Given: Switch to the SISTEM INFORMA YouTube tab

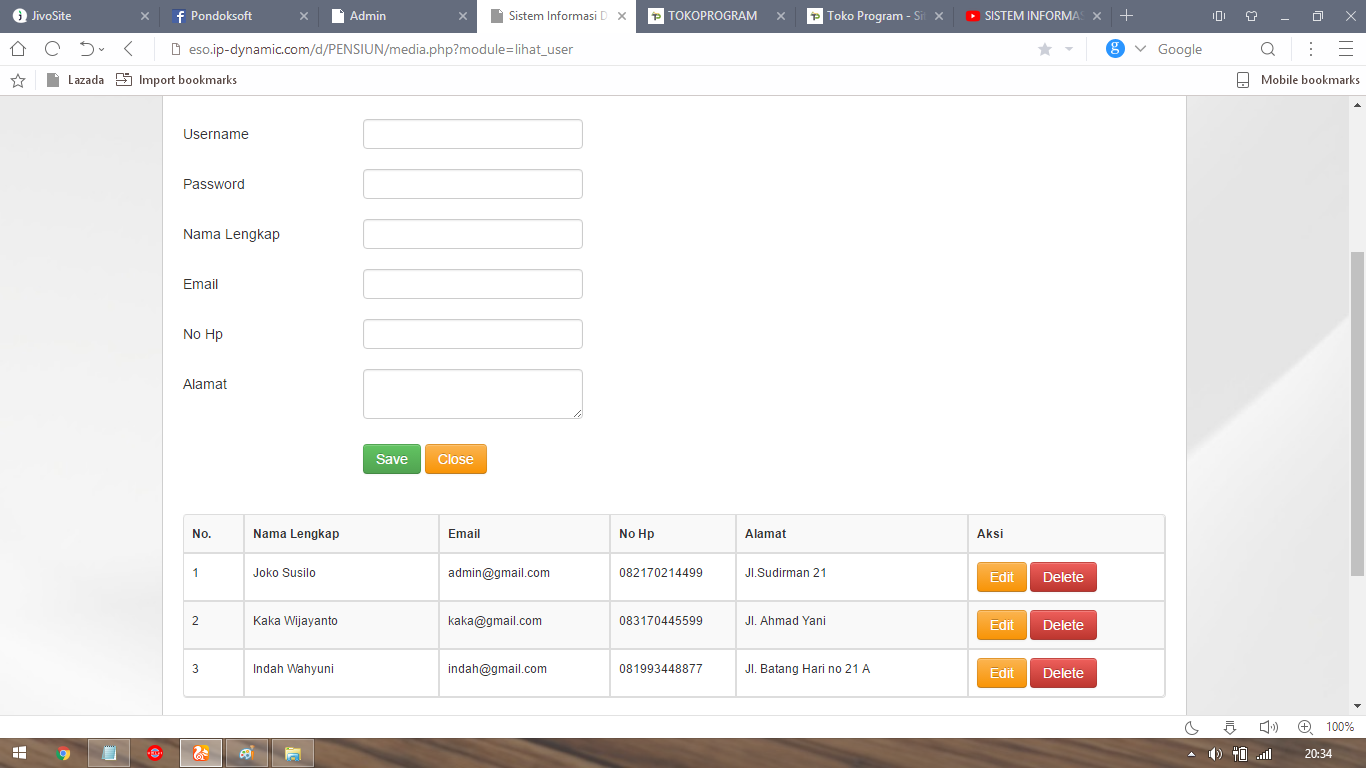Looking at the screenshot, I should 1032,16.
